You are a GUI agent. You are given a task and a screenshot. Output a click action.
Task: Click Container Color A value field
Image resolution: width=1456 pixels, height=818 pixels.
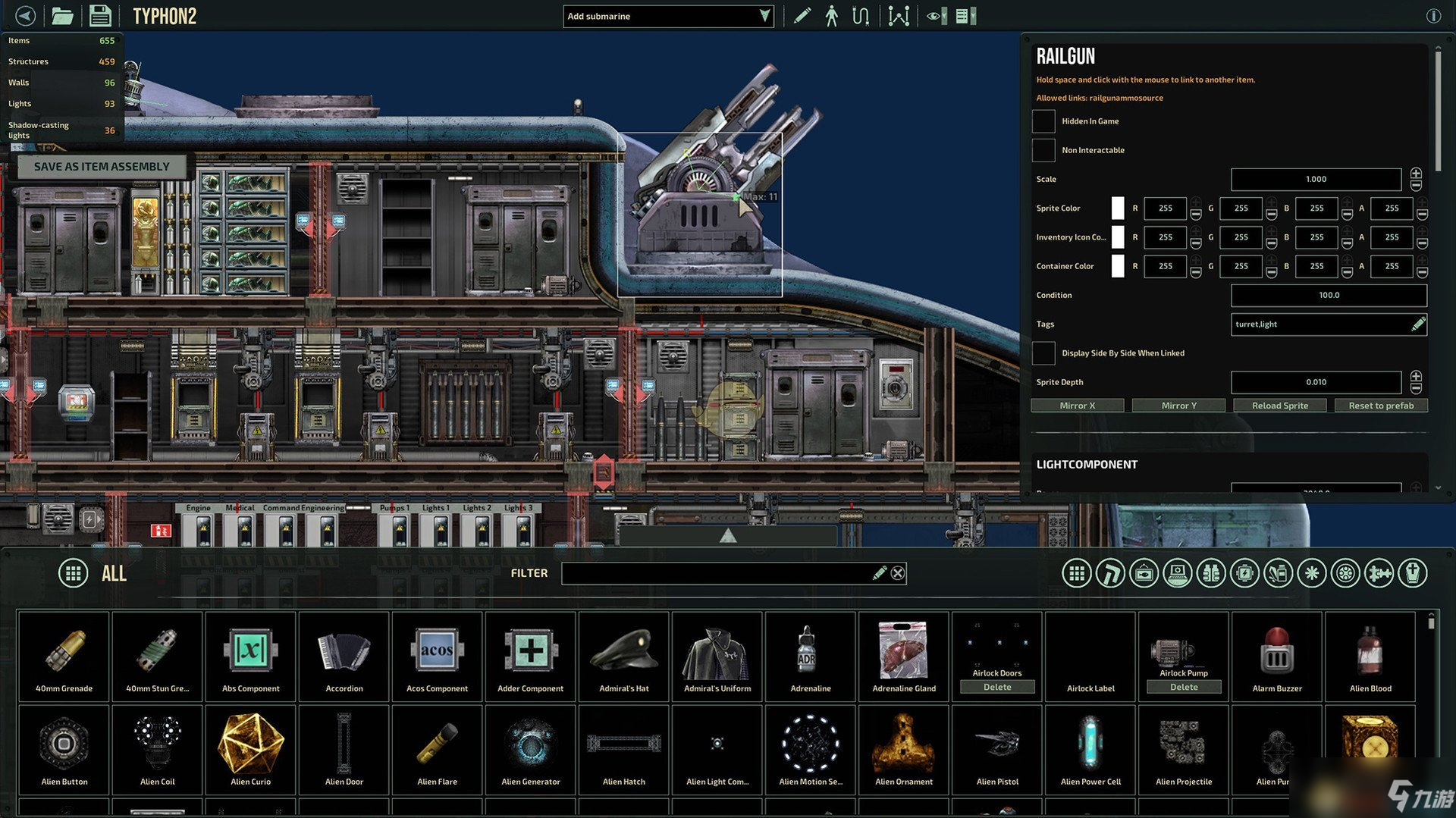(x=1392, y=266)
